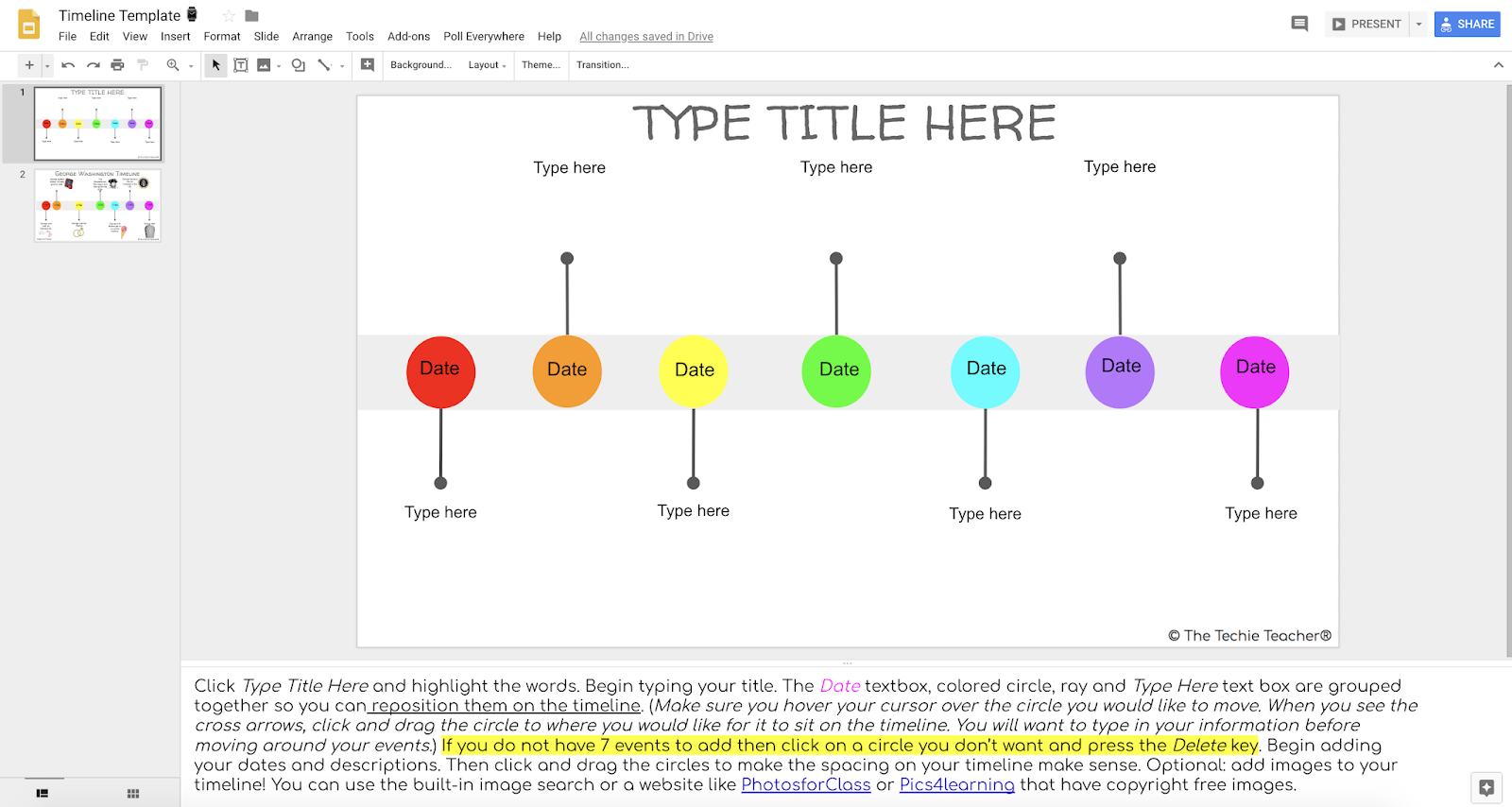Click All changes saved in Drive link
This screenshot has width=1512, height=807.
[x=646, y=37]
